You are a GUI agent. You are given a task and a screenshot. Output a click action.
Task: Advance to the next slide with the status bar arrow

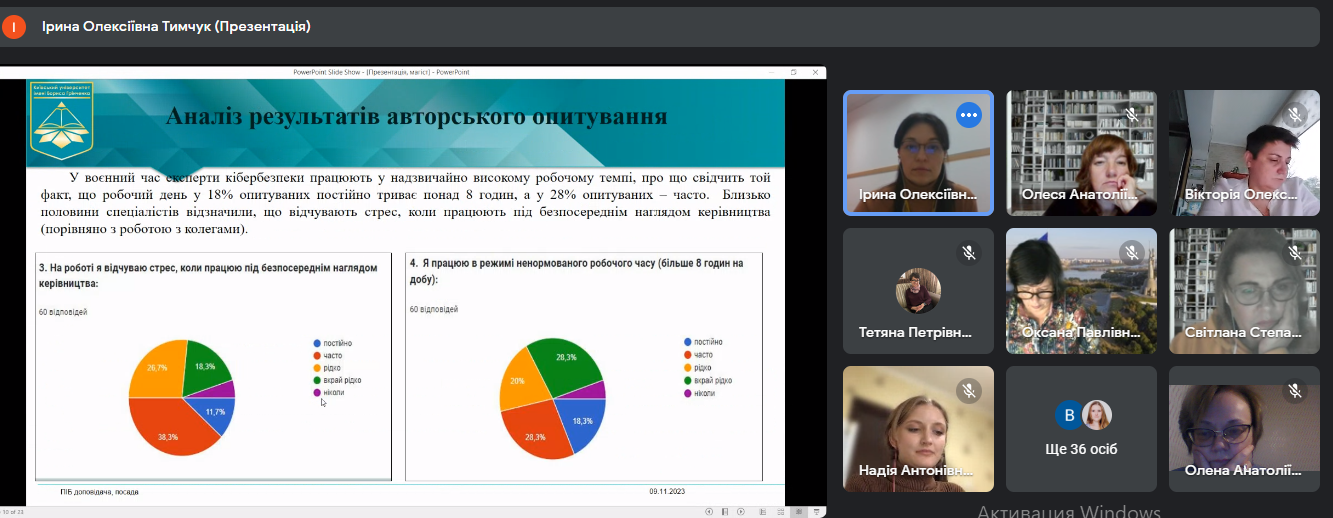(741, 512)
